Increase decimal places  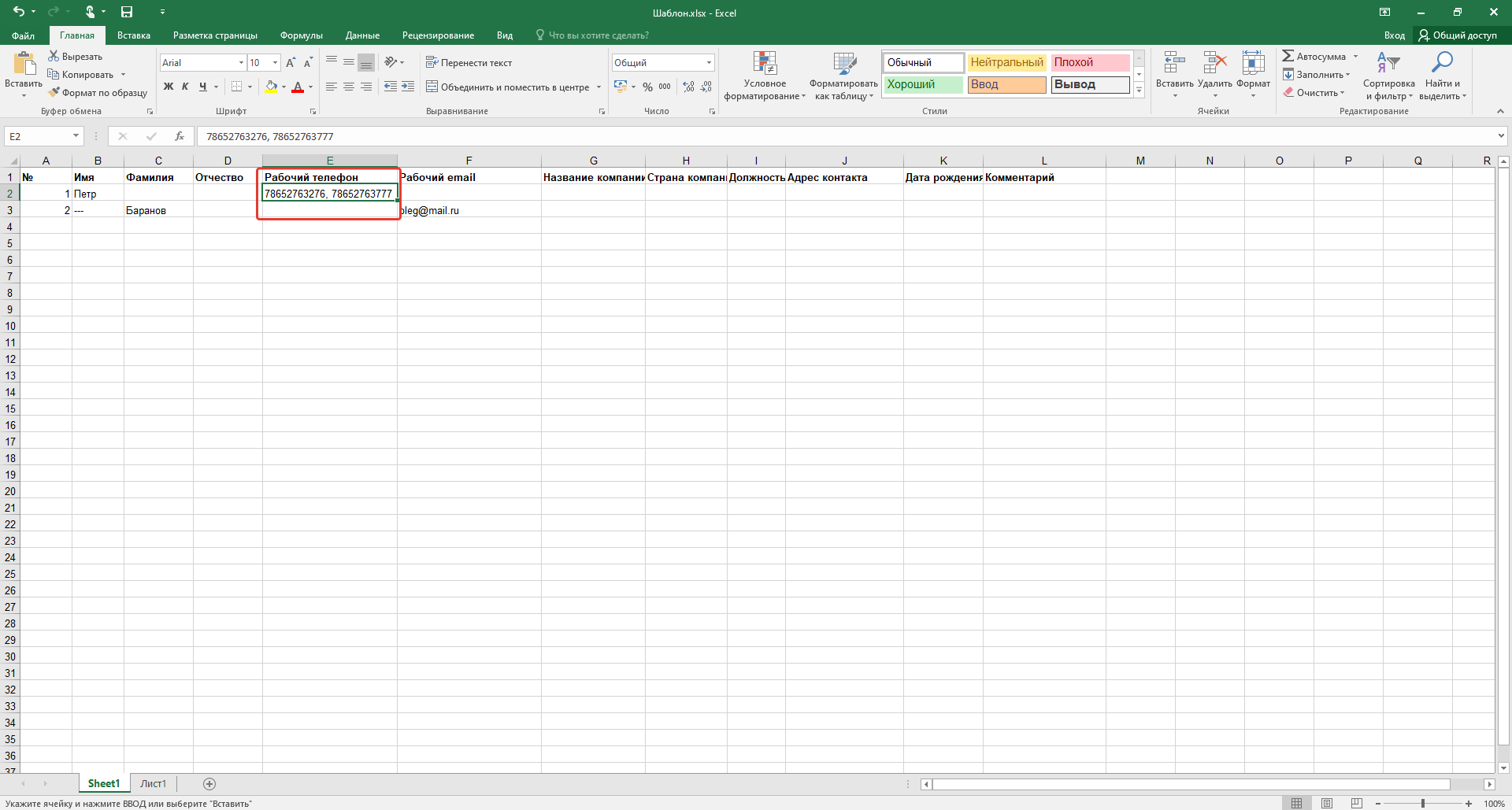coord(689,87)
